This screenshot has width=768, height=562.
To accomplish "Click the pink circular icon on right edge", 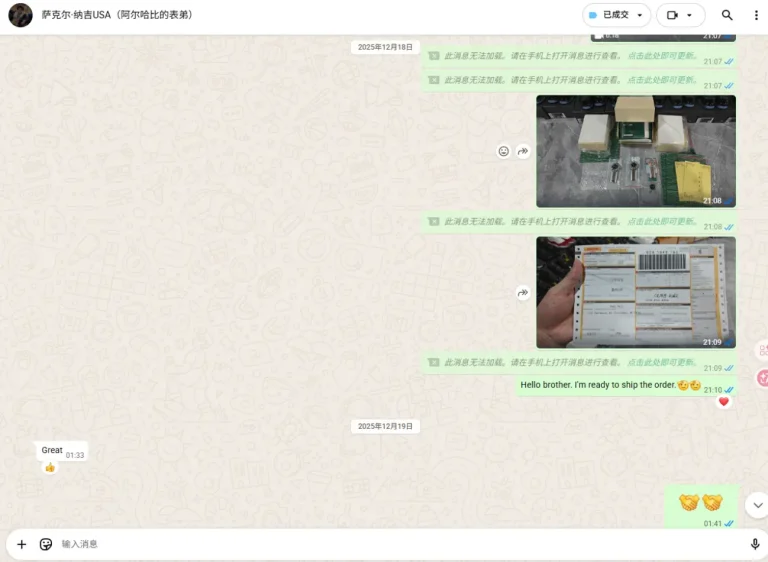I will tap(763, 378).
